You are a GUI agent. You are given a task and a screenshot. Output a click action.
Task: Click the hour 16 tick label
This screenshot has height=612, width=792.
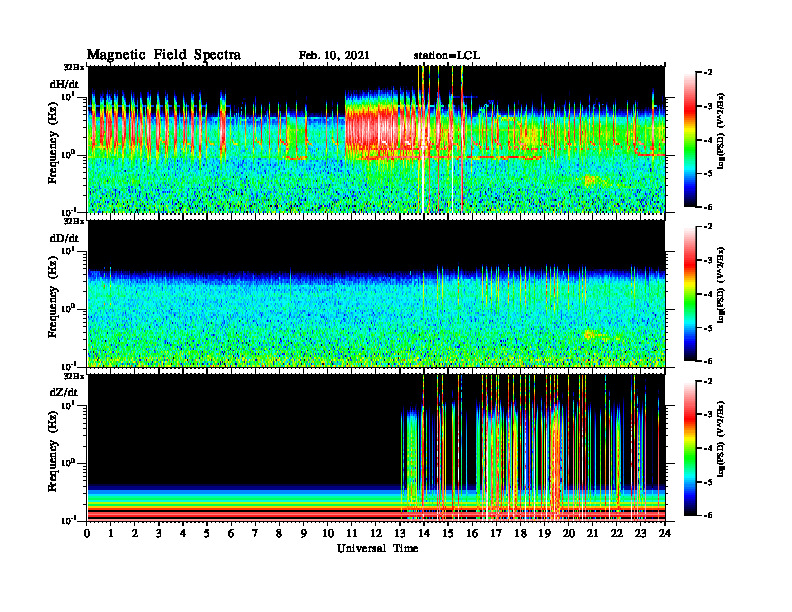(x=472, y=533)
